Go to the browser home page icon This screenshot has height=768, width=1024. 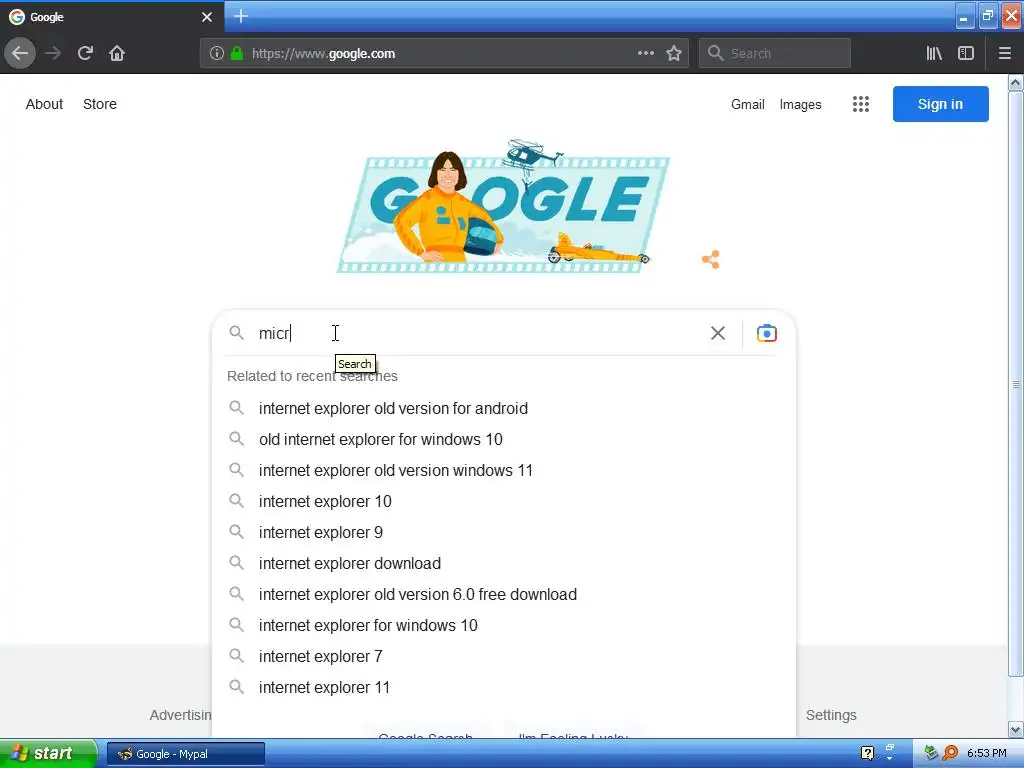click(117, 53)
